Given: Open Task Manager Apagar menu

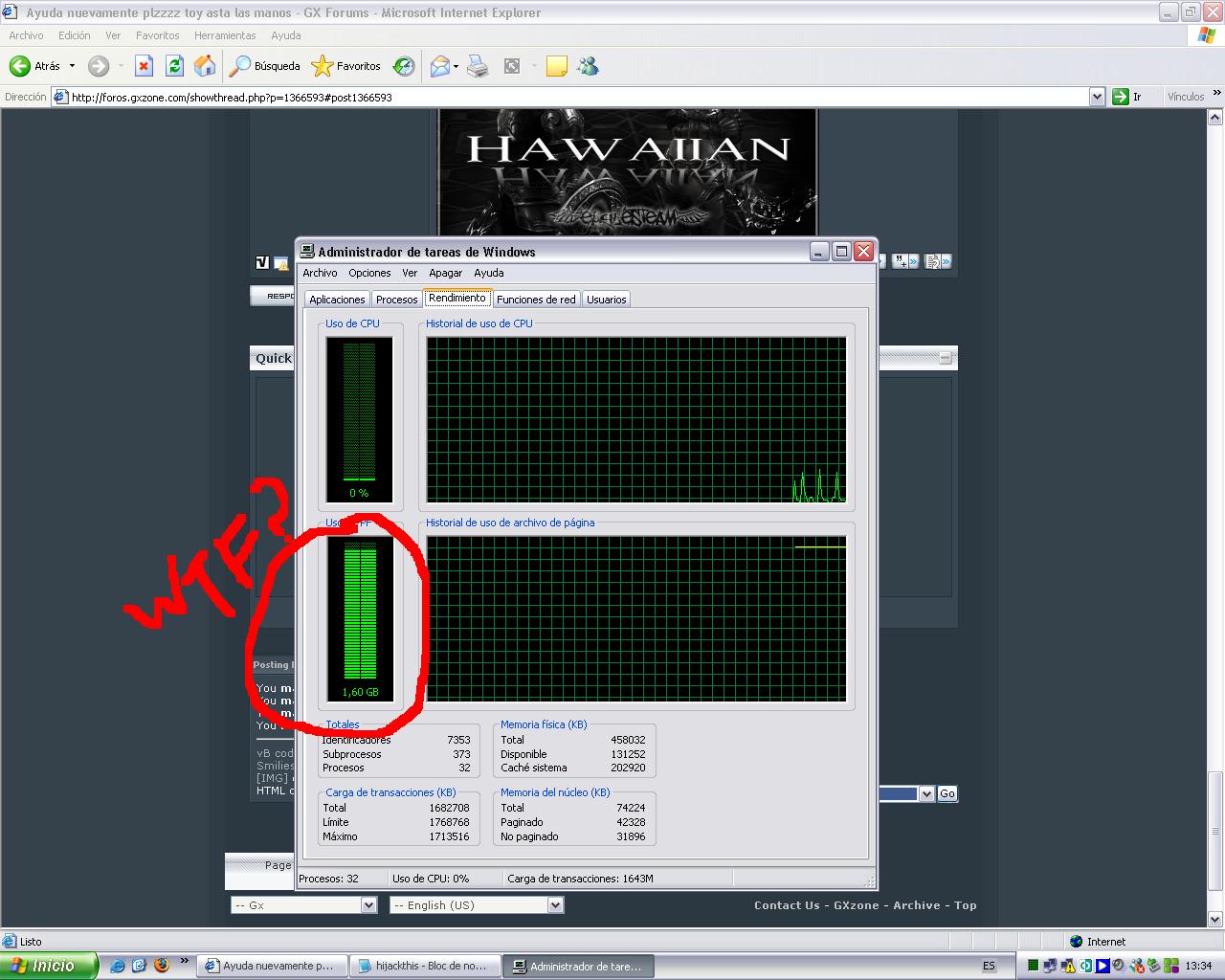Looking at the screenshot, I should coord(446,273).
